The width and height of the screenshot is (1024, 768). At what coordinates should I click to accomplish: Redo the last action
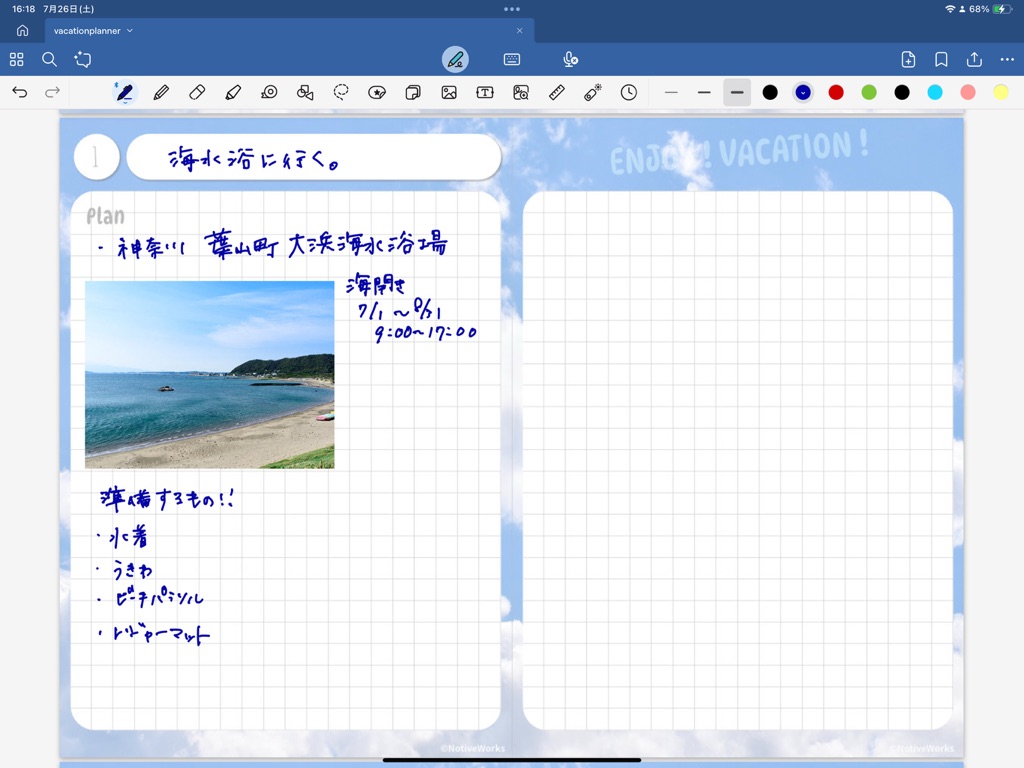point(52,92)
